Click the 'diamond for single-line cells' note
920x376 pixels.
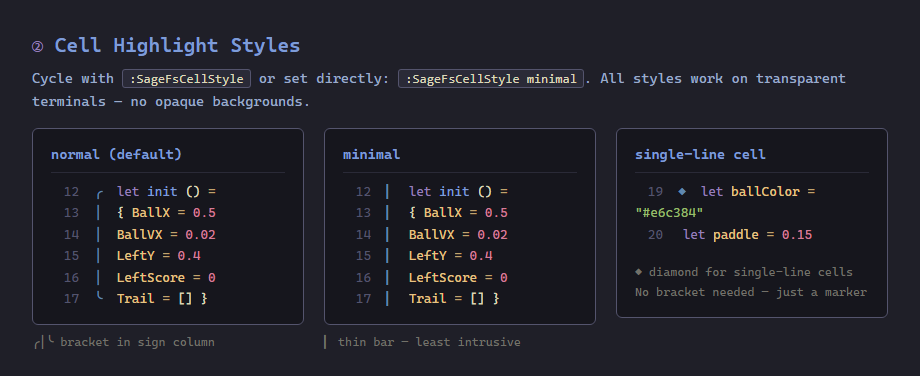[751, 272]
